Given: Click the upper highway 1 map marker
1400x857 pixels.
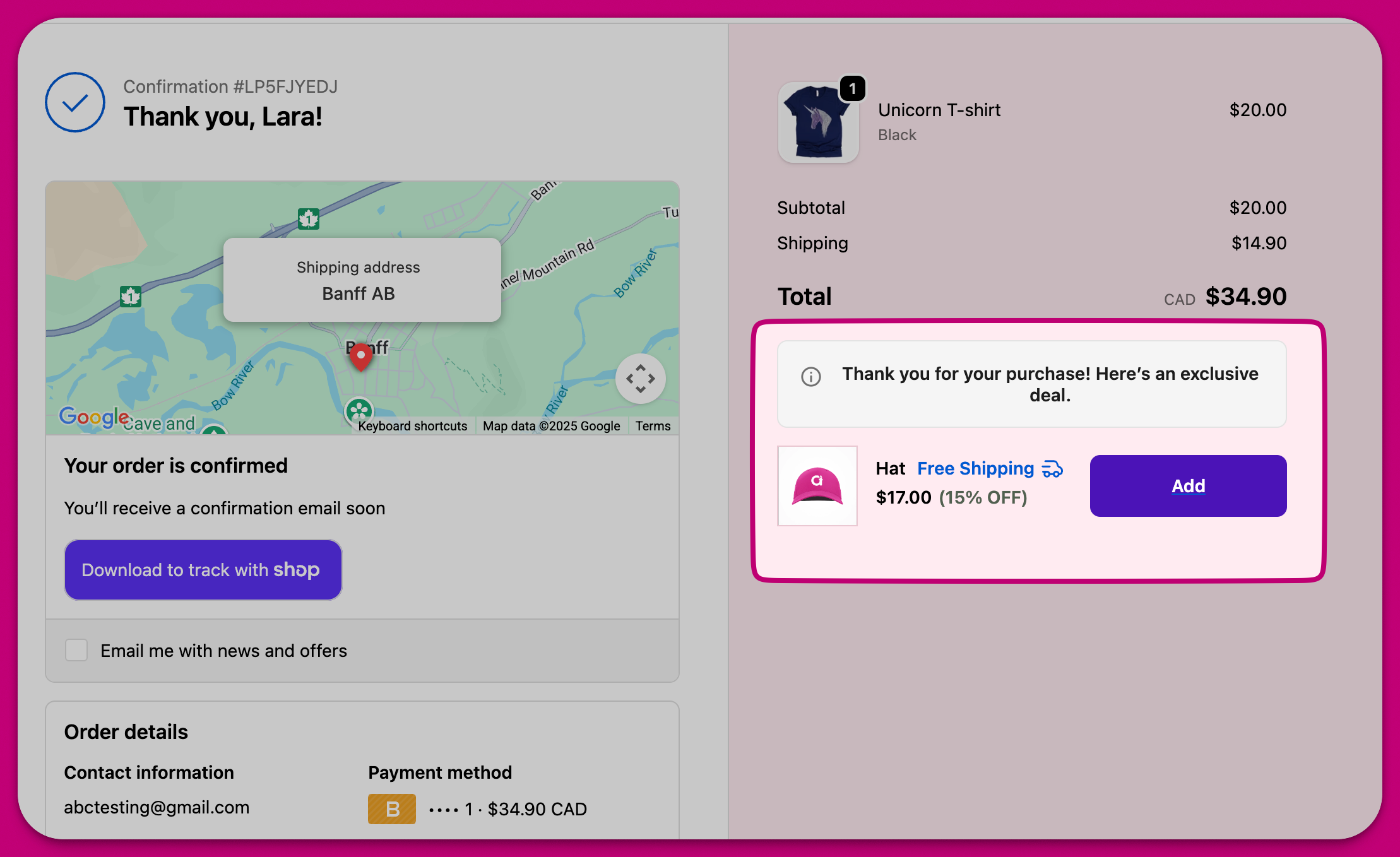Looking at the screenshot, I should [308, 219].
